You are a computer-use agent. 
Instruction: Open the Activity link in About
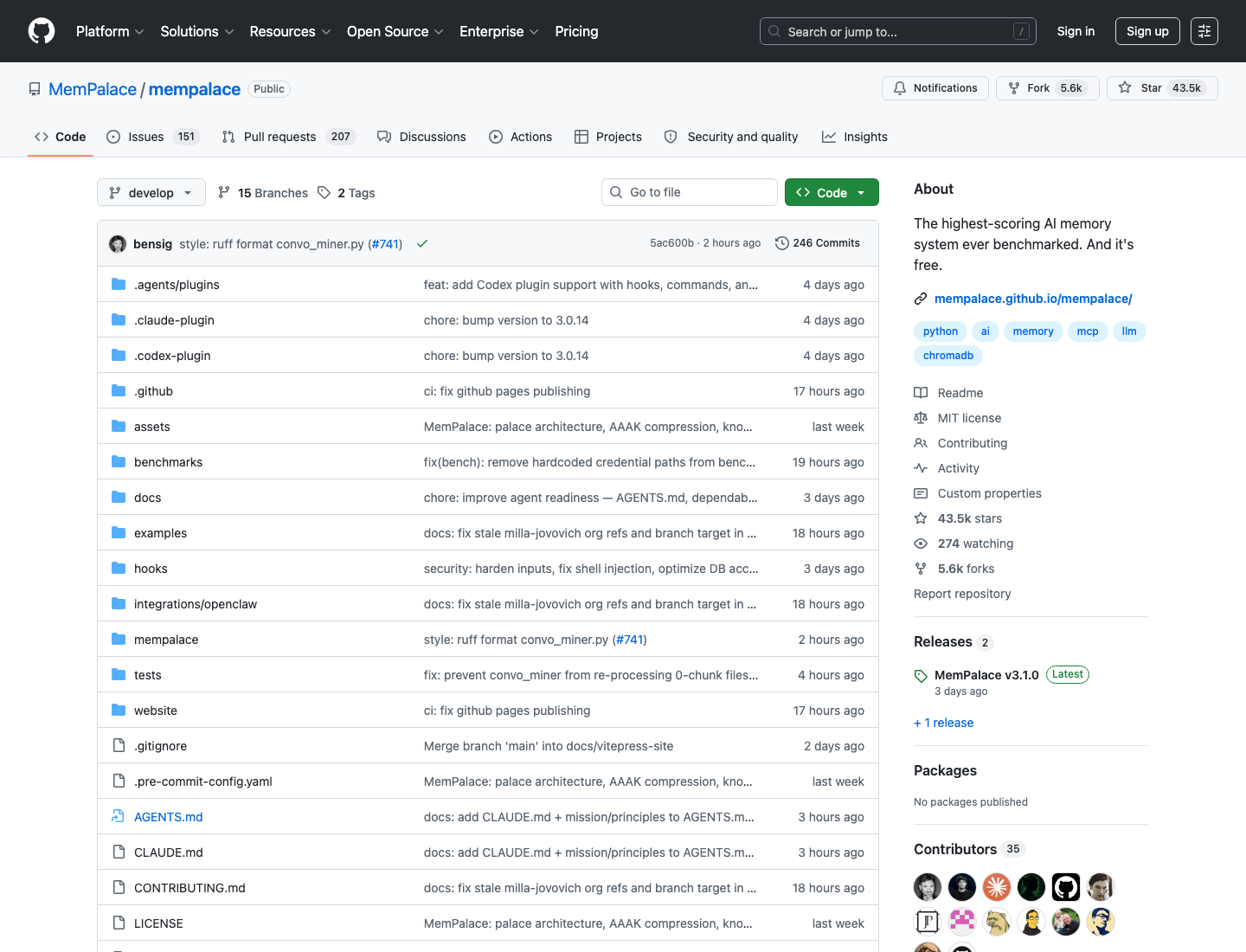click(959, 468)
